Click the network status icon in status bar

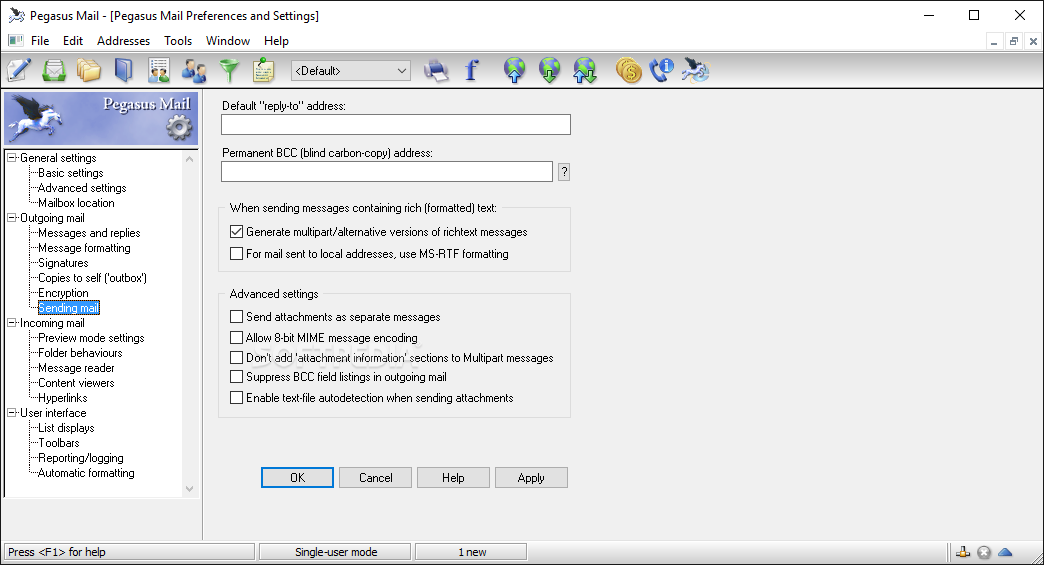[x=963, y=552]
